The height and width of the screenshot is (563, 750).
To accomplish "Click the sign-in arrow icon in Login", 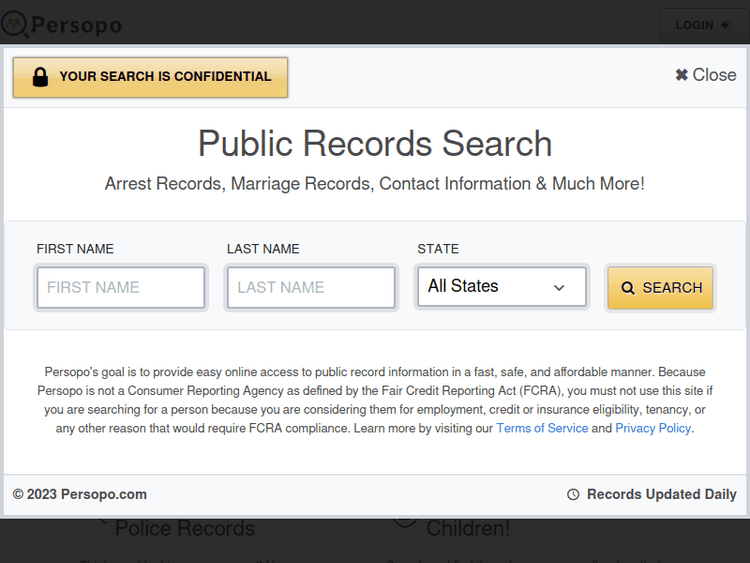I will pos(725,25).
